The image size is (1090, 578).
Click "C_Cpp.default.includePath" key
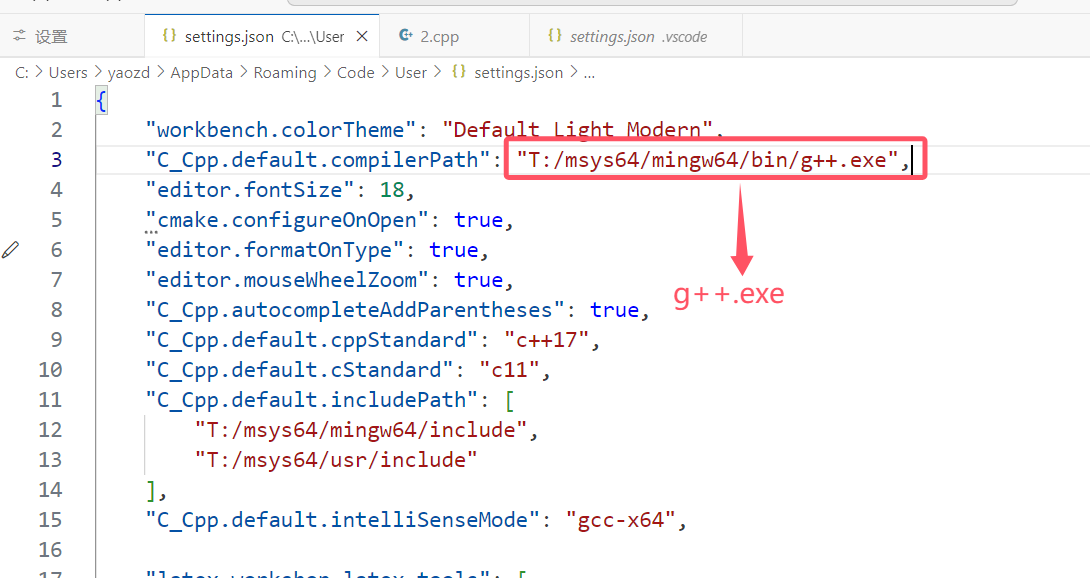pyautogui.click(x=311, y=400)
